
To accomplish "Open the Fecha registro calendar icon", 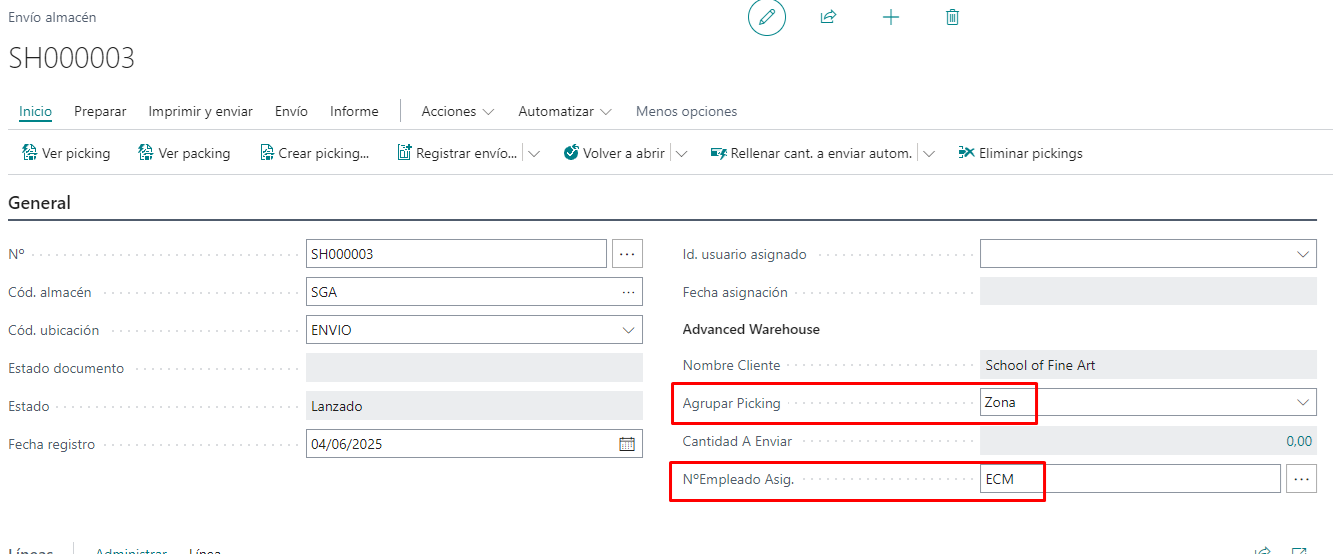I will (627, 444).
